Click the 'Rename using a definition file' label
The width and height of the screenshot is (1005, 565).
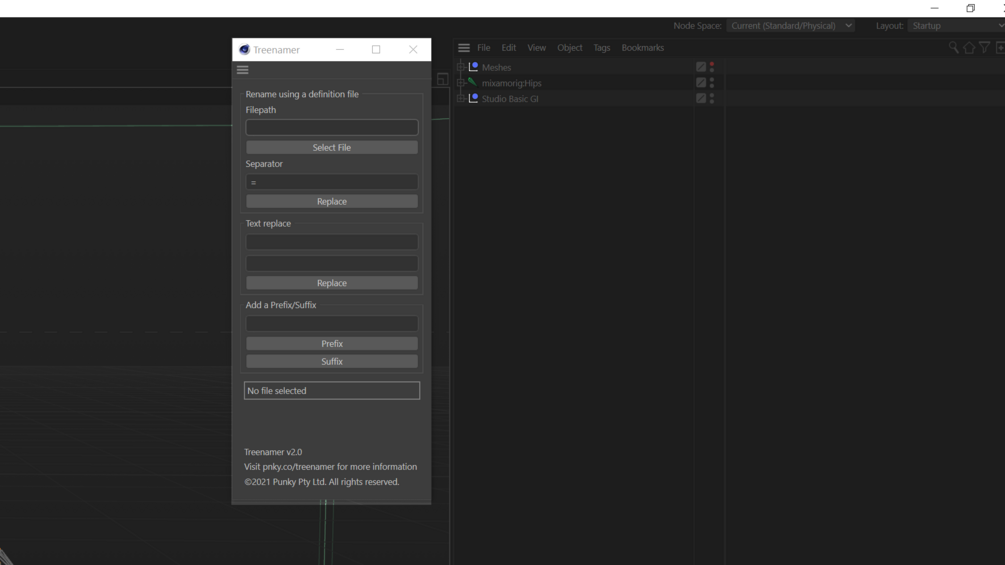tap(302, 94)
